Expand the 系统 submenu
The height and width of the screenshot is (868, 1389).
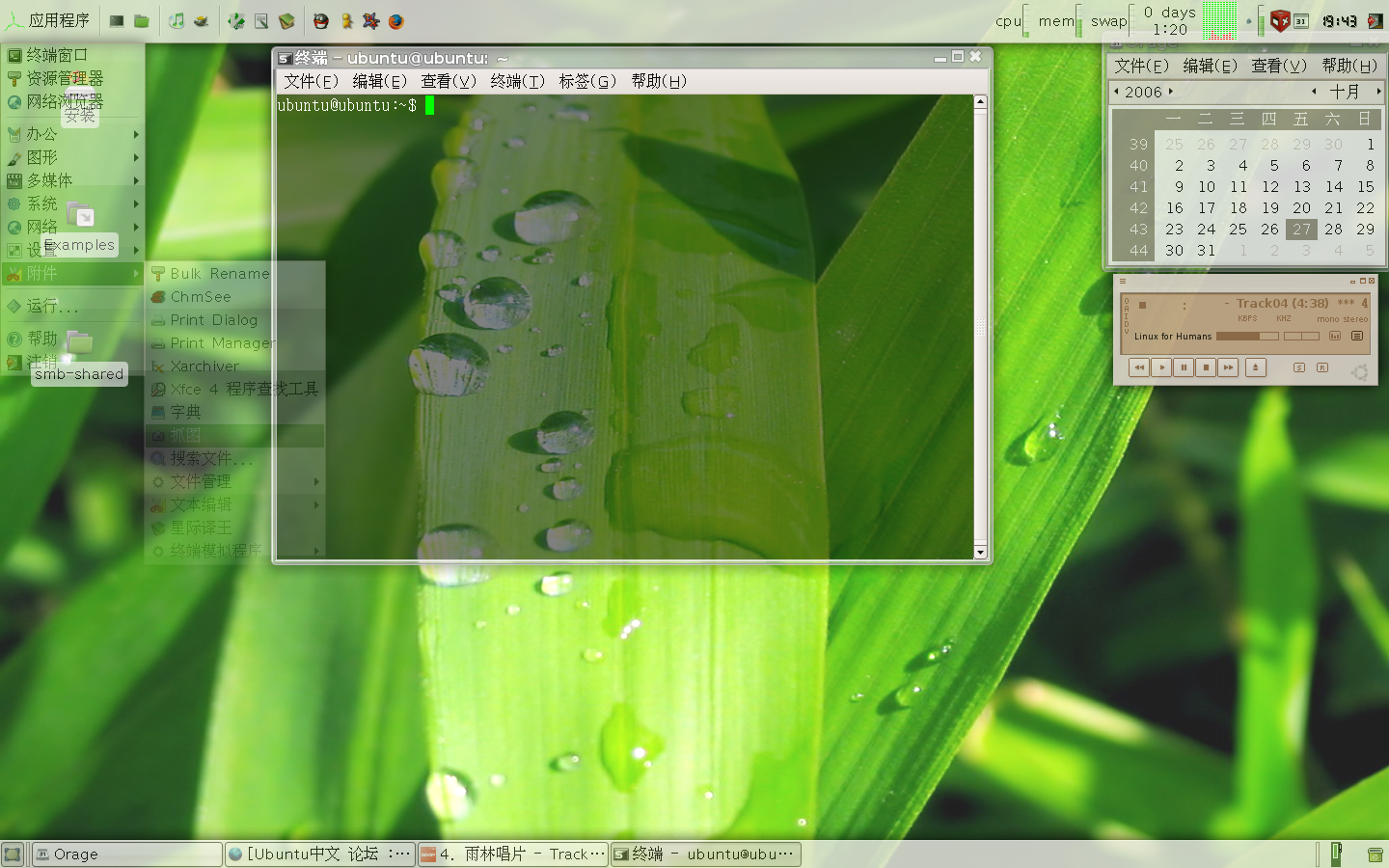pyautogui.click(x=72, y=203)
